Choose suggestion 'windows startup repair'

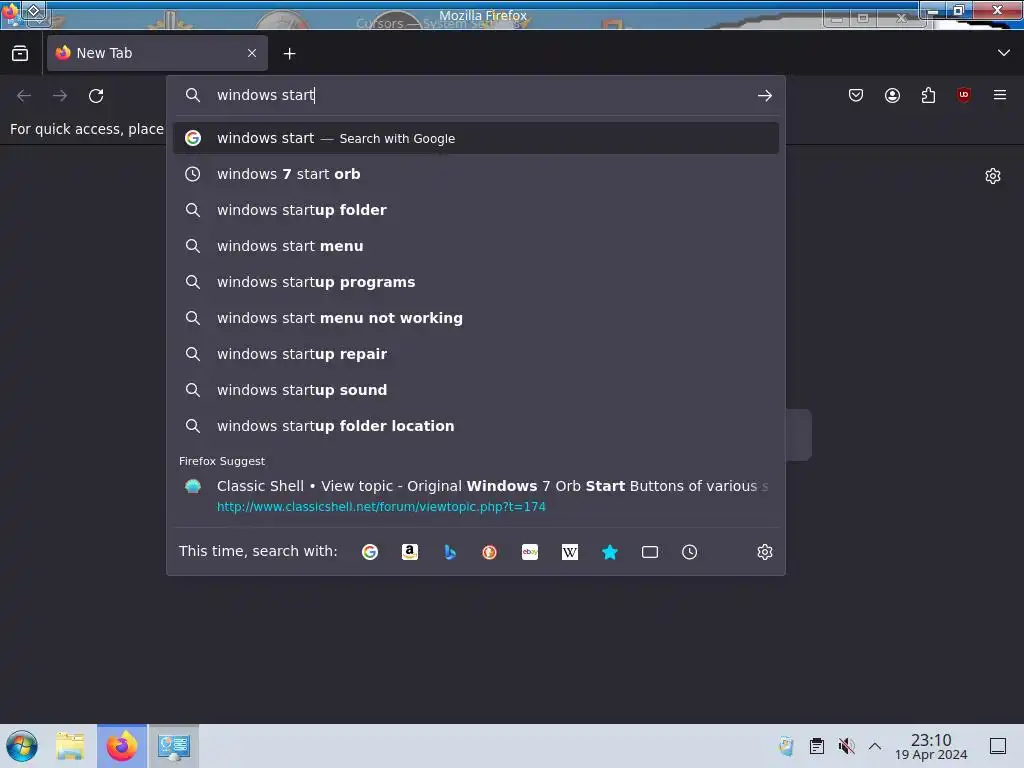point(475,354)
